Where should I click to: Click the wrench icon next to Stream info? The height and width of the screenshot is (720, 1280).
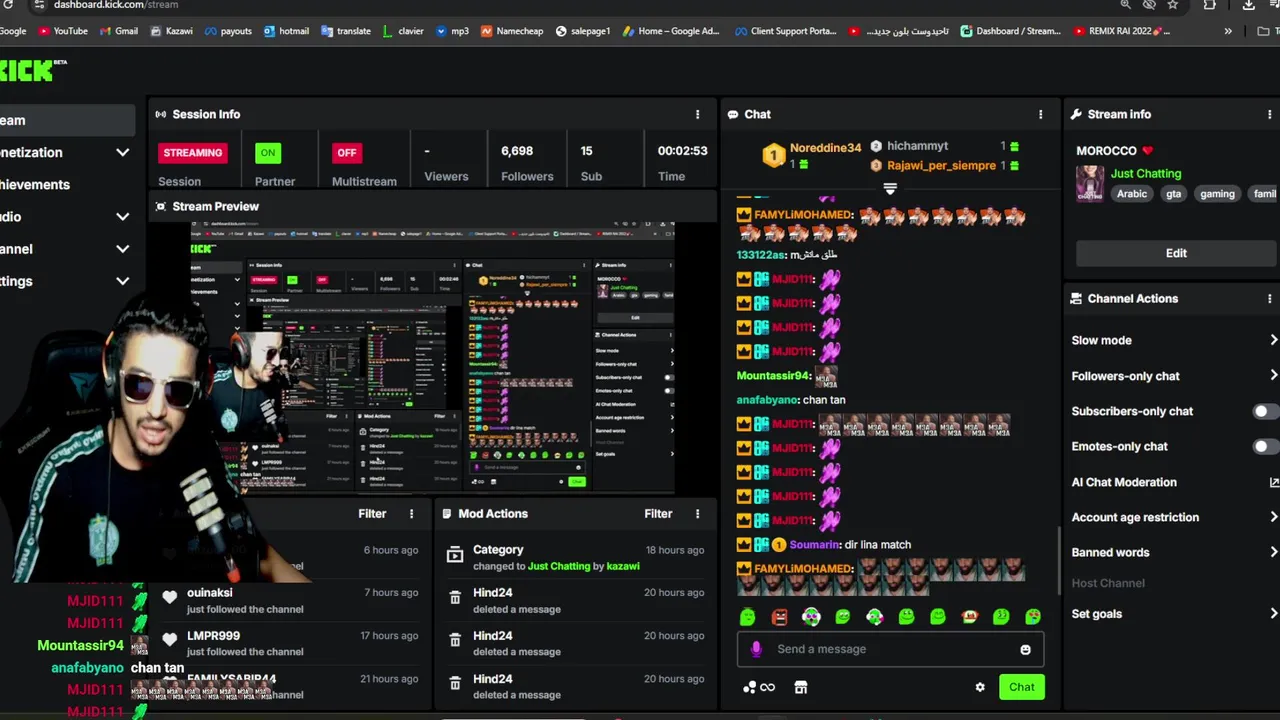[1076, 114]
